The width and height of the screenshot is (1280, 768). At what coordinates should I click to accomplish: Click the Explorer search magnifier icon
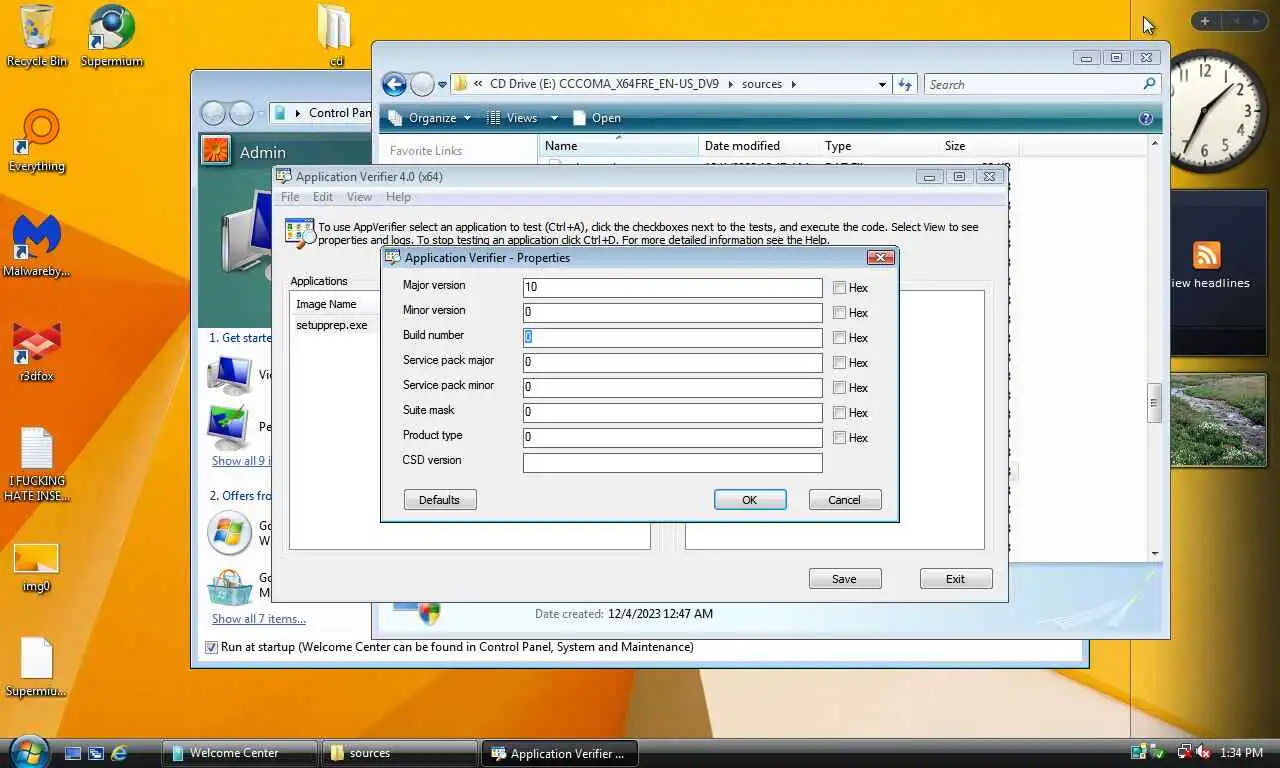(x=1149, y=84)
